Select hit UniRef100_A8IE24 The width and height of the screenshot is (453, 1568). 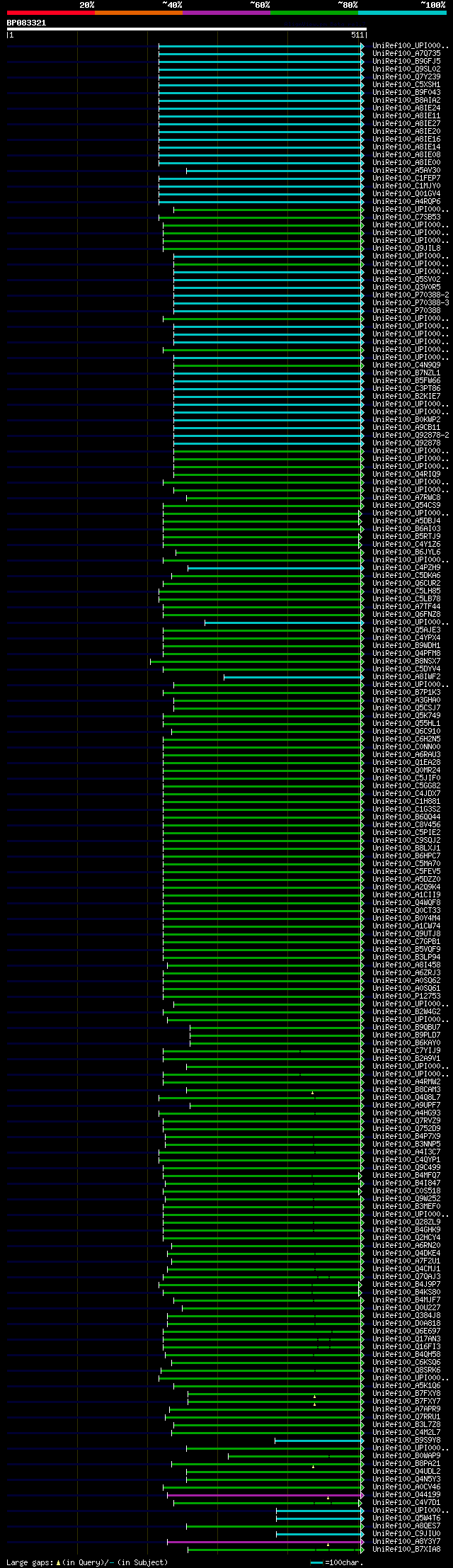pyautogui.click(x=406, y=108)
